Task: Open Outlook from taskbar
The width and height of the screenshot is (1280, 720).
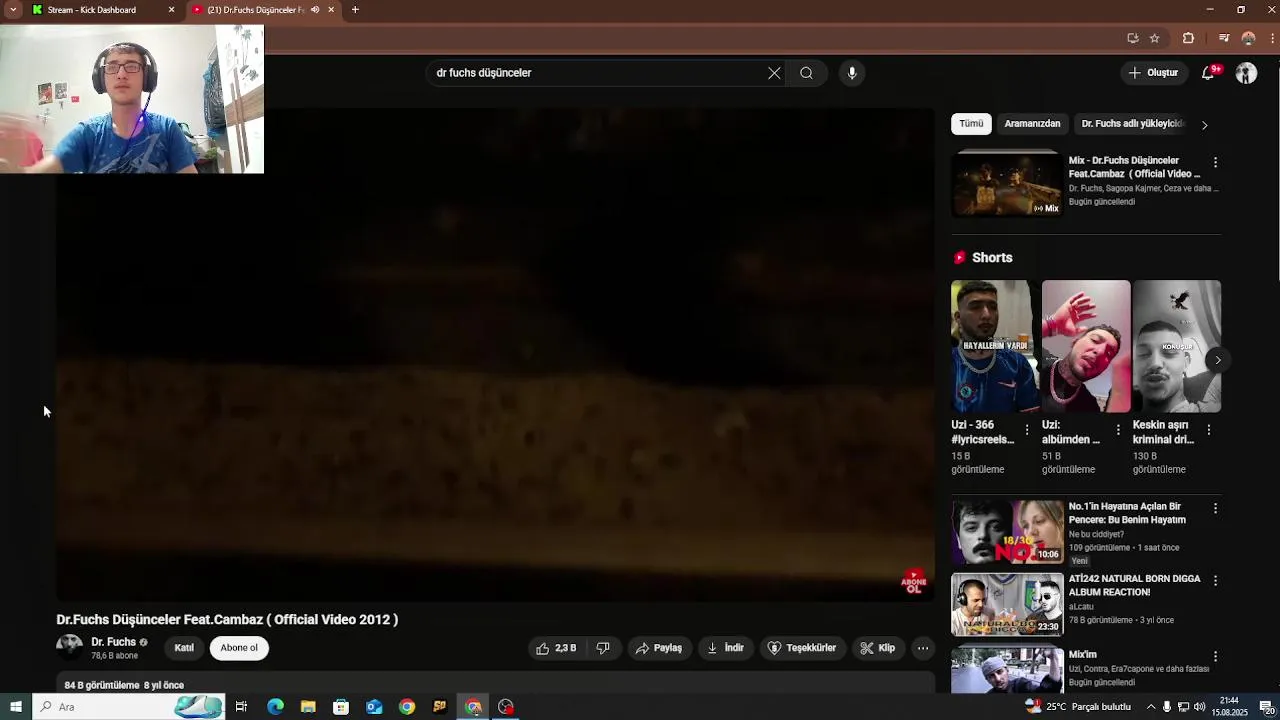Action: [374, 707]
